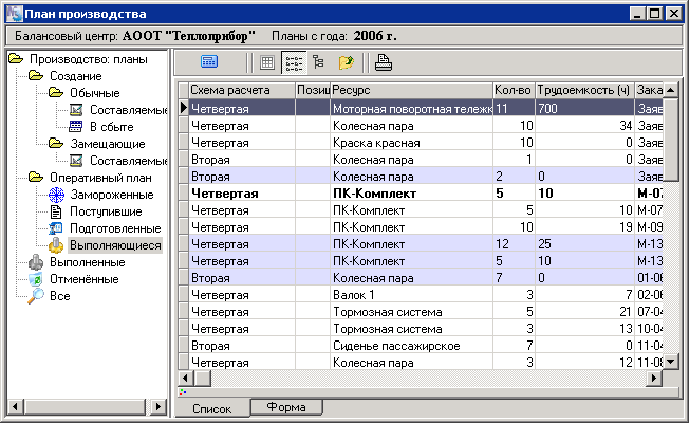Open Отменённые plans in the tree
Viewport: 689px width, 423px height.
[86, 279]
